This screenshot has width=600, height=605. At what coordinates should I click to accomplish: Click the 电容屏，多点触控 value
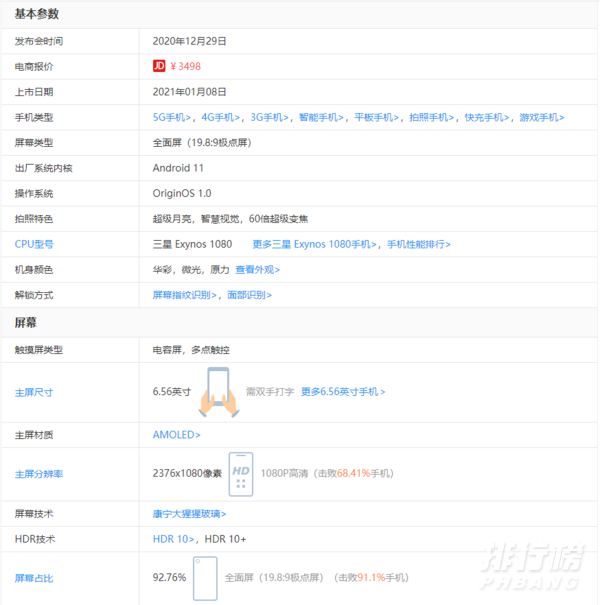pos(191,350)
